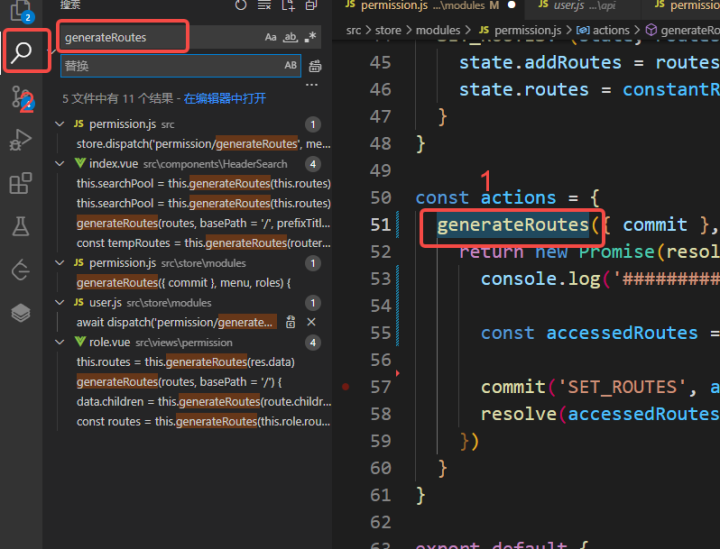
Task: Click the JS icon of user.js result file
Action: click(x=79, y=303)
